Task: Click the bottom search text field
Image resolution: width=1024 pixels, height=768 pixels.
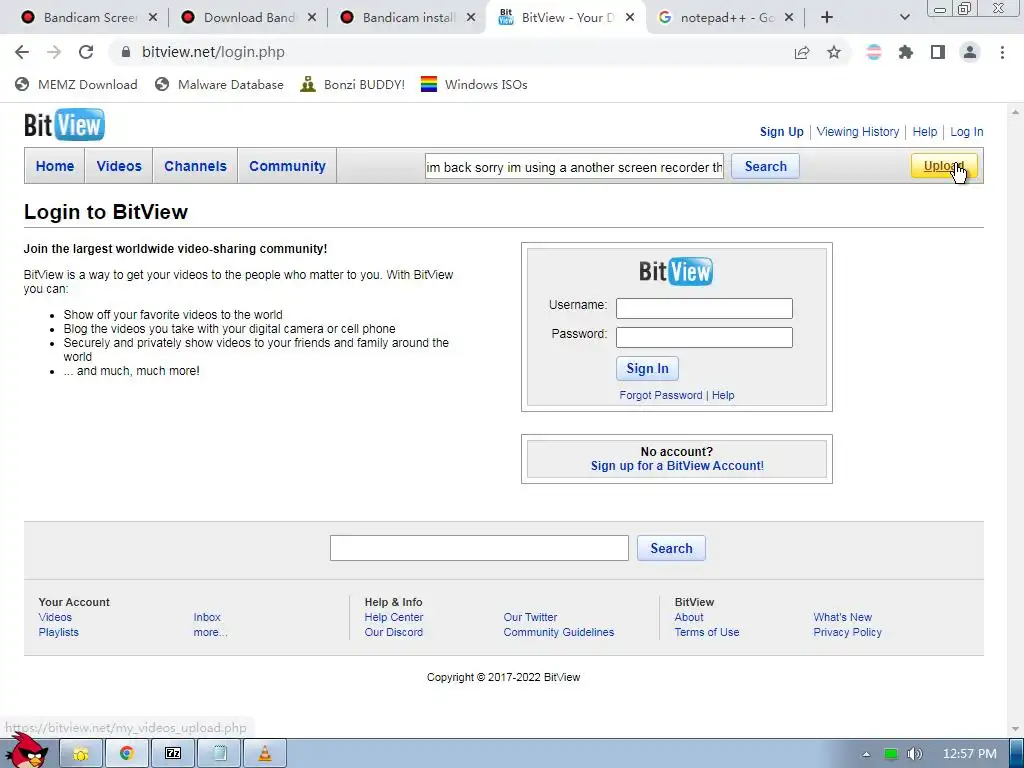Action: [x=479, y=548]
